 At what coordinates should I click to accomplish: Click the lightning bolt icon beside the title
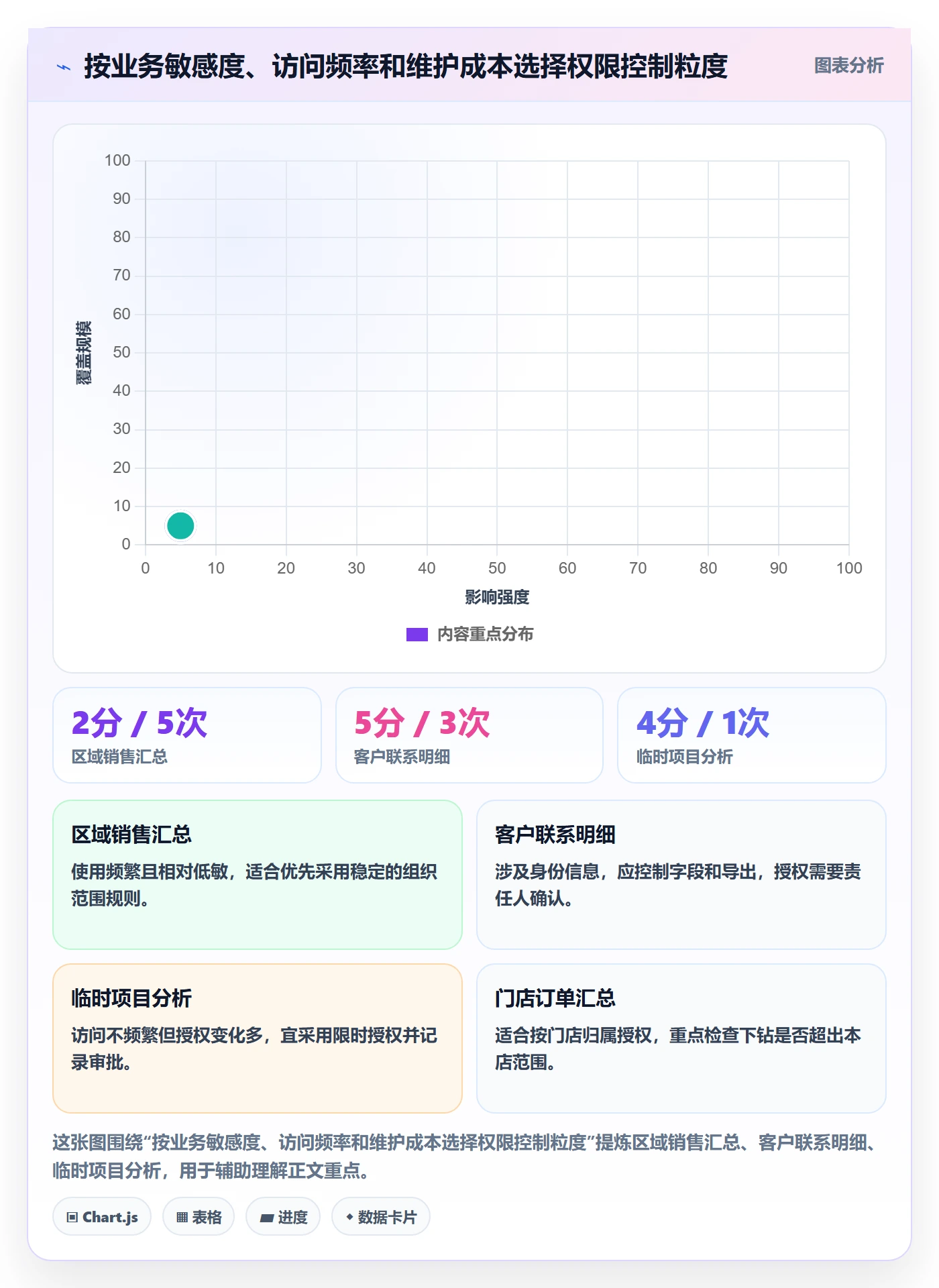[64, 67]
